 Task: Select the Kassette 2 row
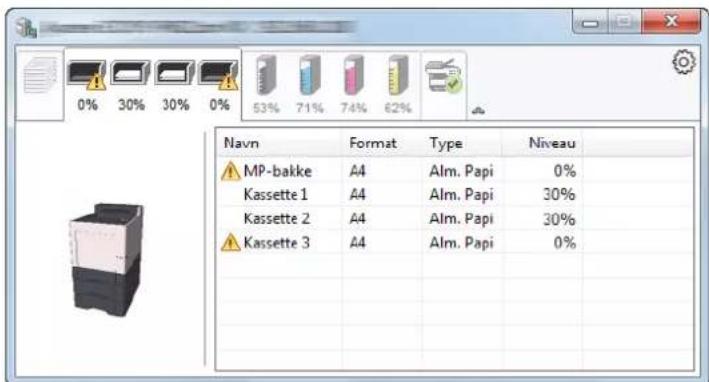[x=455, y=219]
